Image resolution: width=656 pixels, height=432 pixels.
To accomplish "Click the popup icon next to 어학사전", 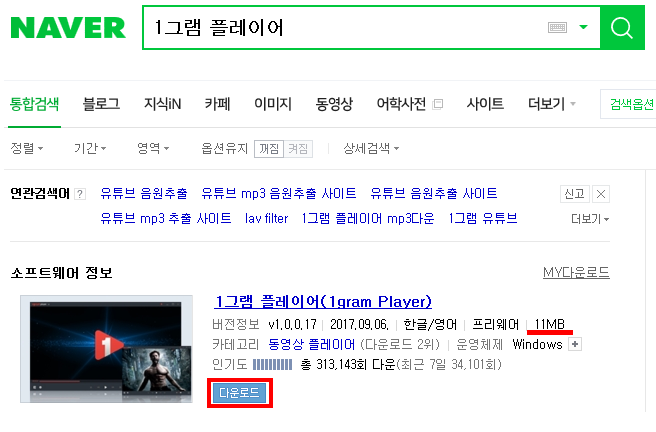I will [x=438, y=104].
